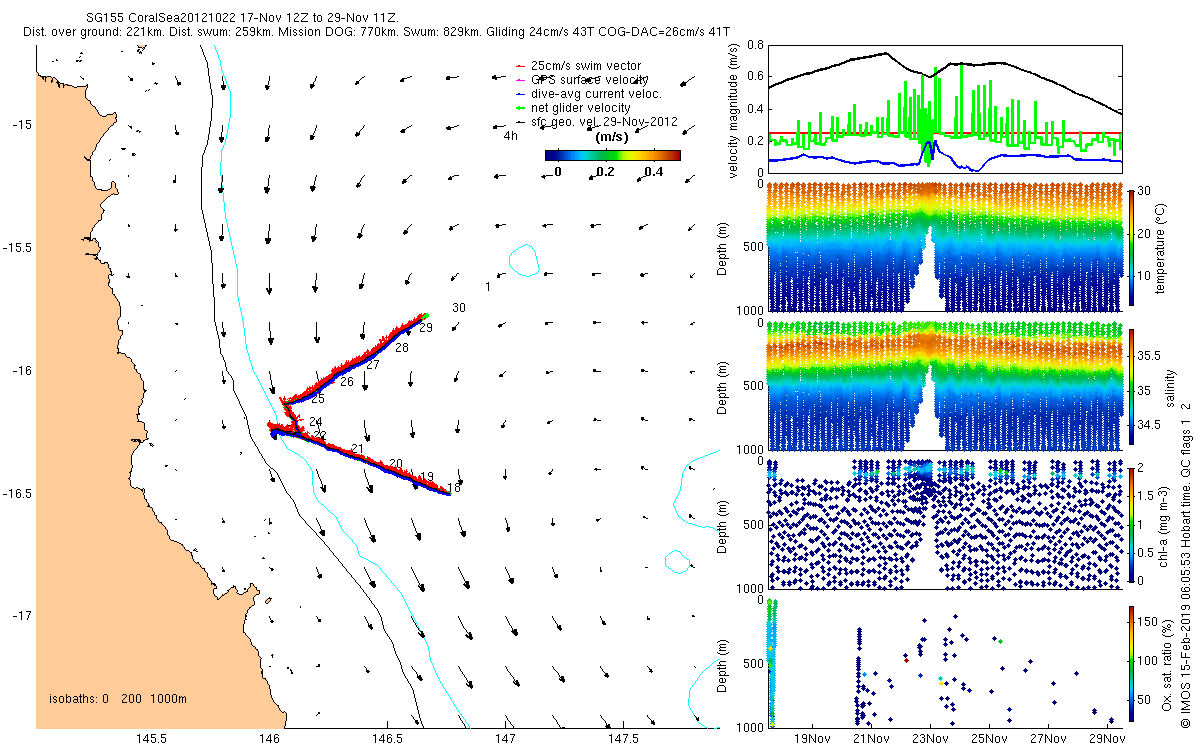Click the '4h' label beside the legend
The image size is (1200, 750).
510,135
